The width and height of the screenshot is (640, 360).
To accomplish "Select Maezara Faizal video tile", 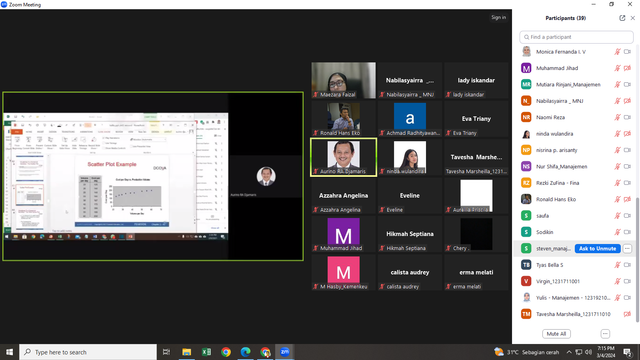I will coord(344,80).
